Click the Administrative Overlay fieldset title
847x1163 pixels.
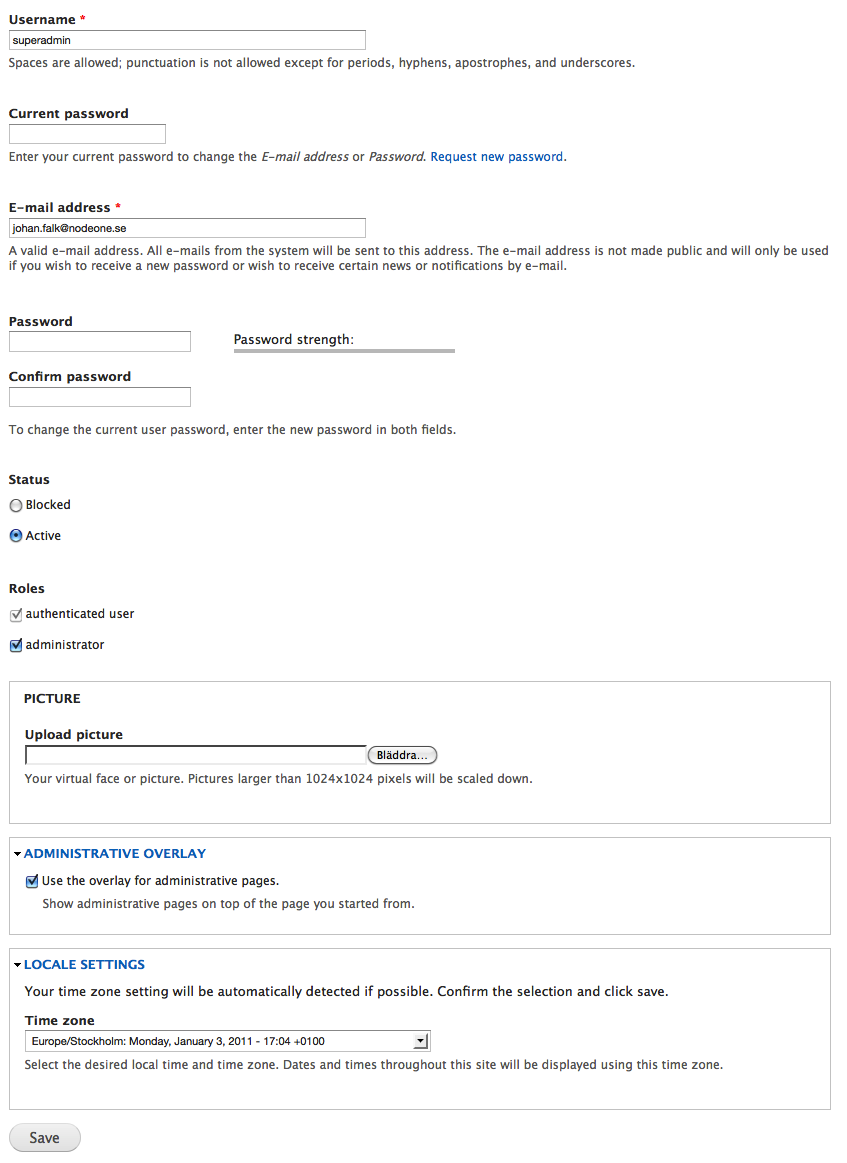click(115, 854)
